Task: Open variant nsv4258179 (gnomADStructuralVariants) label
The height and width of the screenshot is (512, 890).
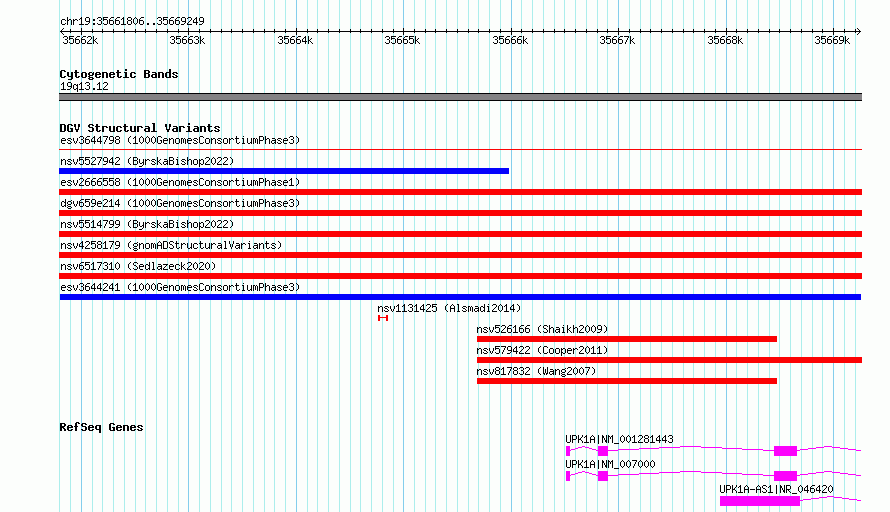Action: (171, 245)
